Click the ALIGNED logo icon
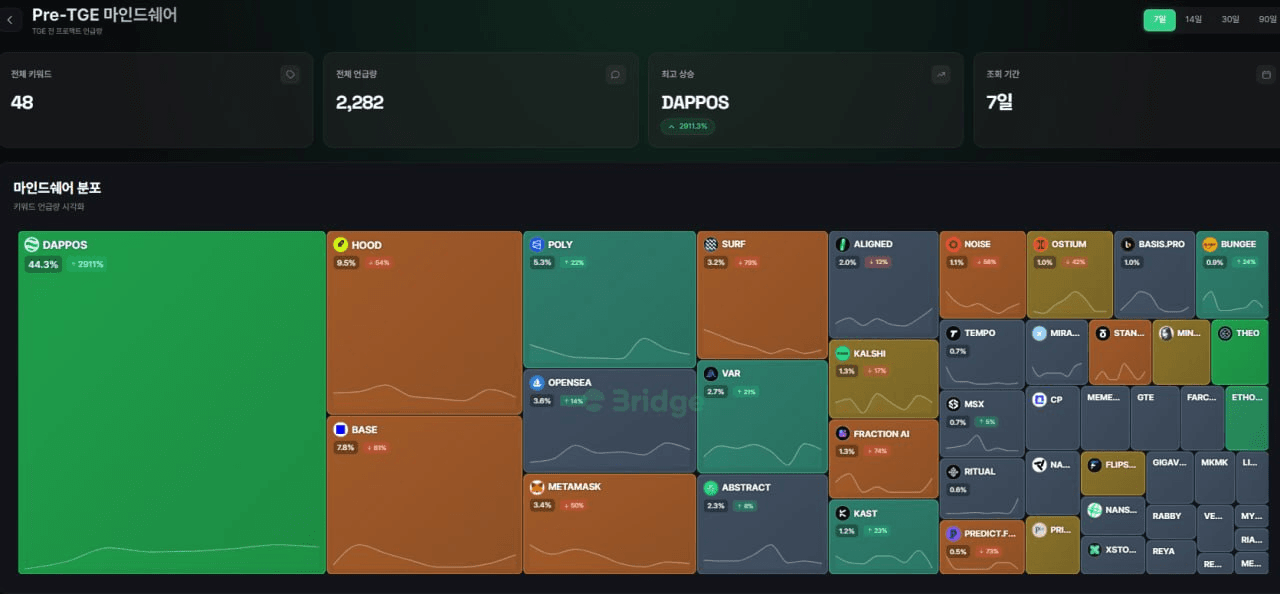 (x=843, y=244)
